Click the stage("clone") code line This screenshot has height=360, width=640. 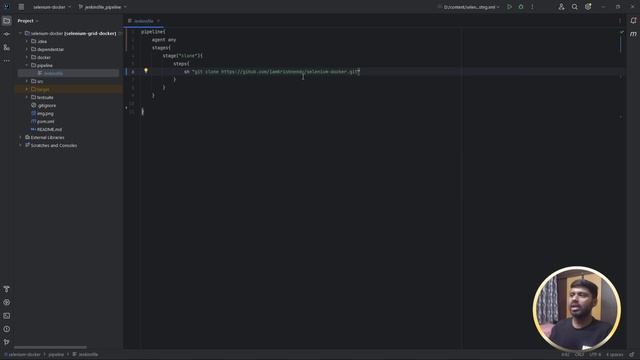pyautogui.click(x=182, y=56)
